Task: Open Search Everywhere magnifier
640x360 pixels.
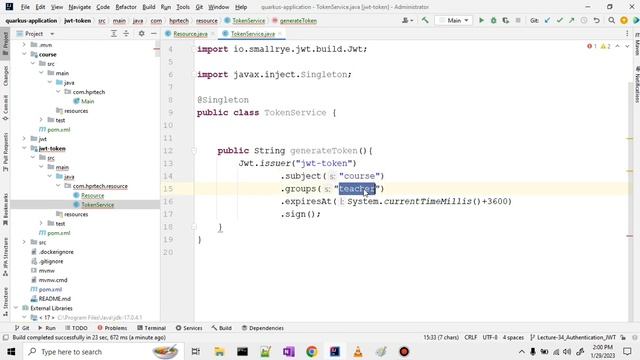Action: [611, 20]
